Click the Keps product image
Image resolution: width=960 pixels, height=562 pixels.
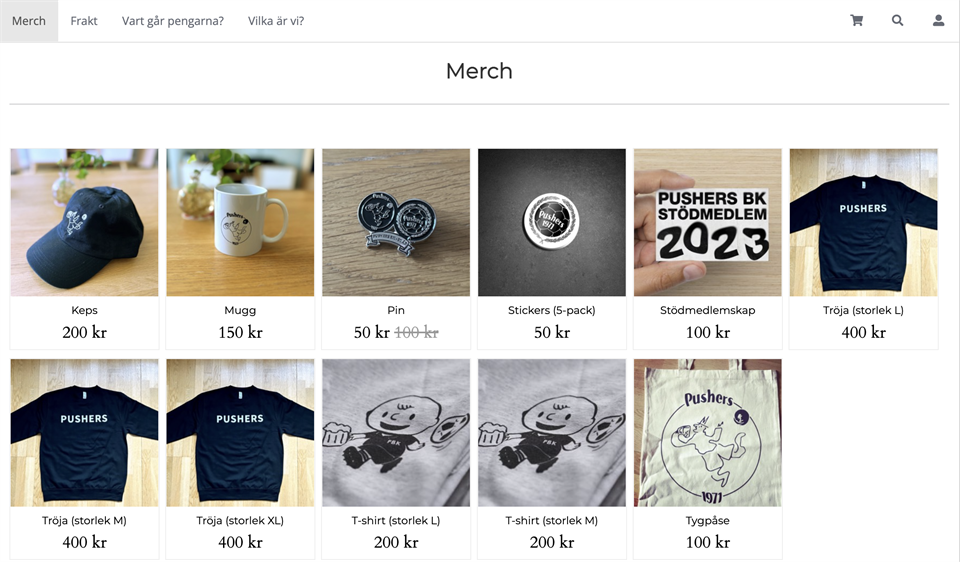tap(84, 222)
